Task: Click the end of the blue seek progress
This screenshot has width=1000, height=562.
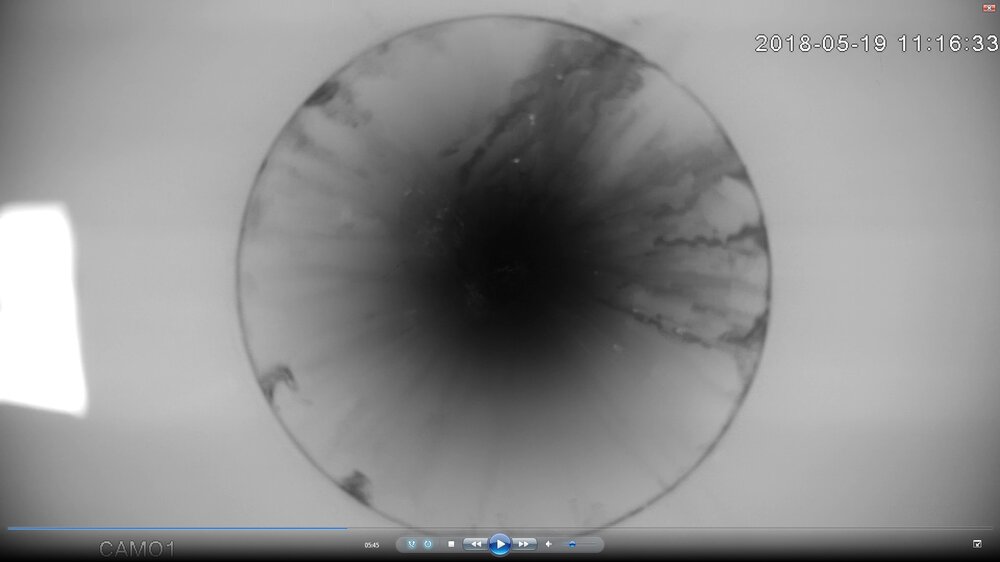Action: (x=346, y=528)
